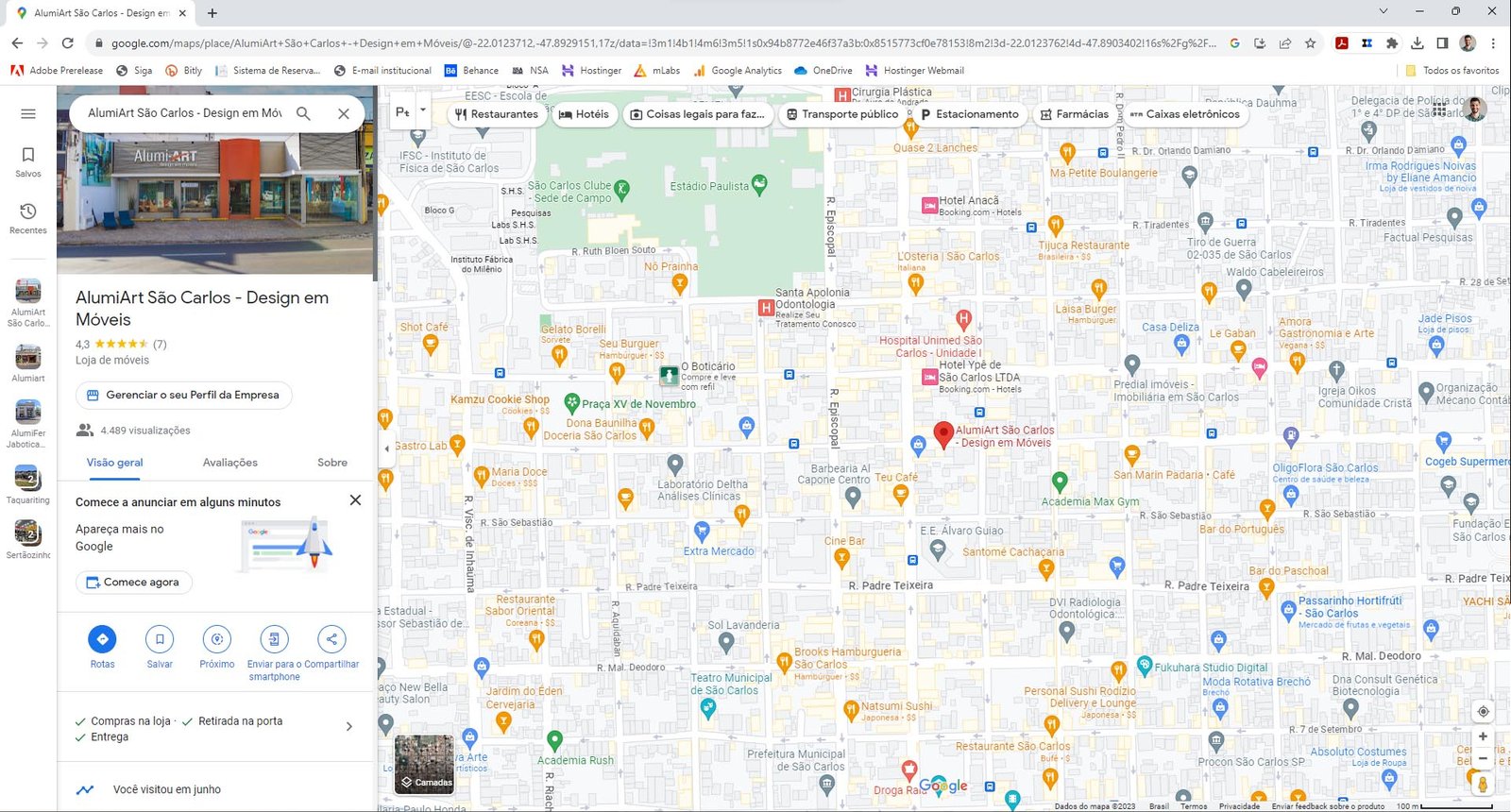Expand the service options chevron beside Retirada na porta
1511x812 pixels.
pyautogui.click(x=348, y=727)
